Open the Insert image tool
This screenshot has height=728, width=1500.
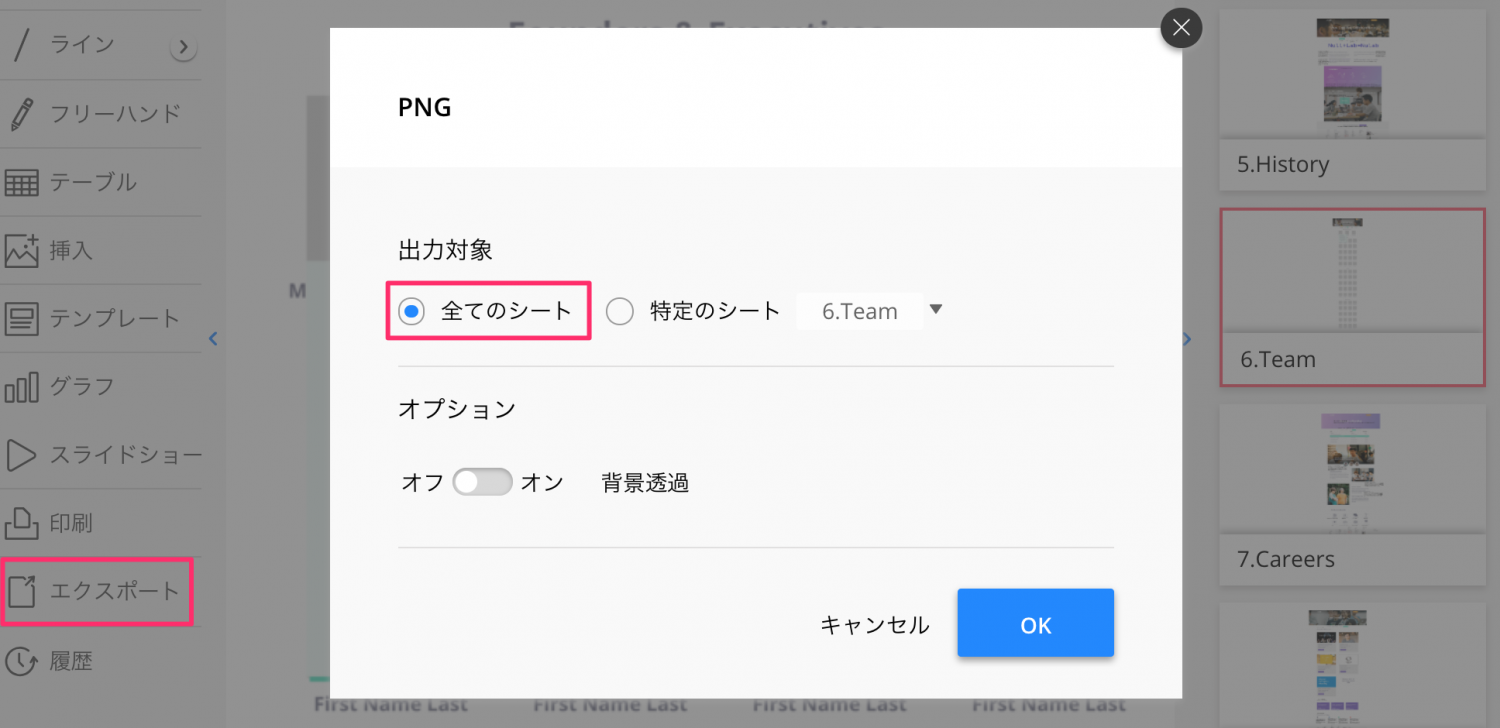pos(22,250)
